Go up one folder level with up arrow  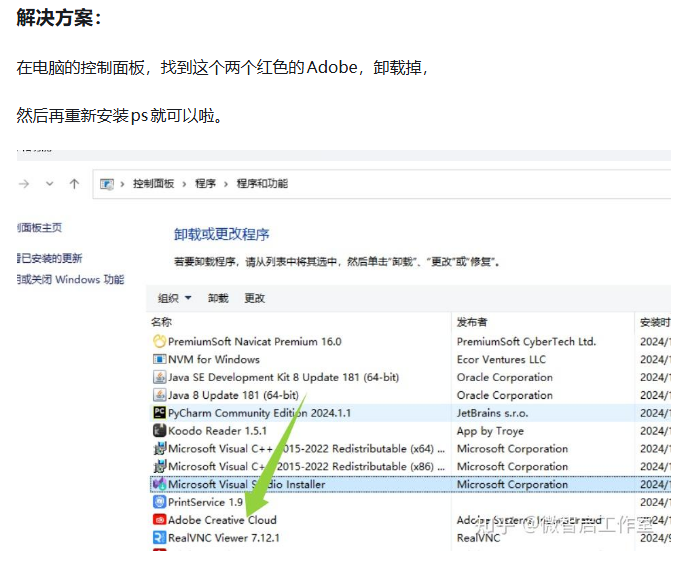tap(74, 184)
